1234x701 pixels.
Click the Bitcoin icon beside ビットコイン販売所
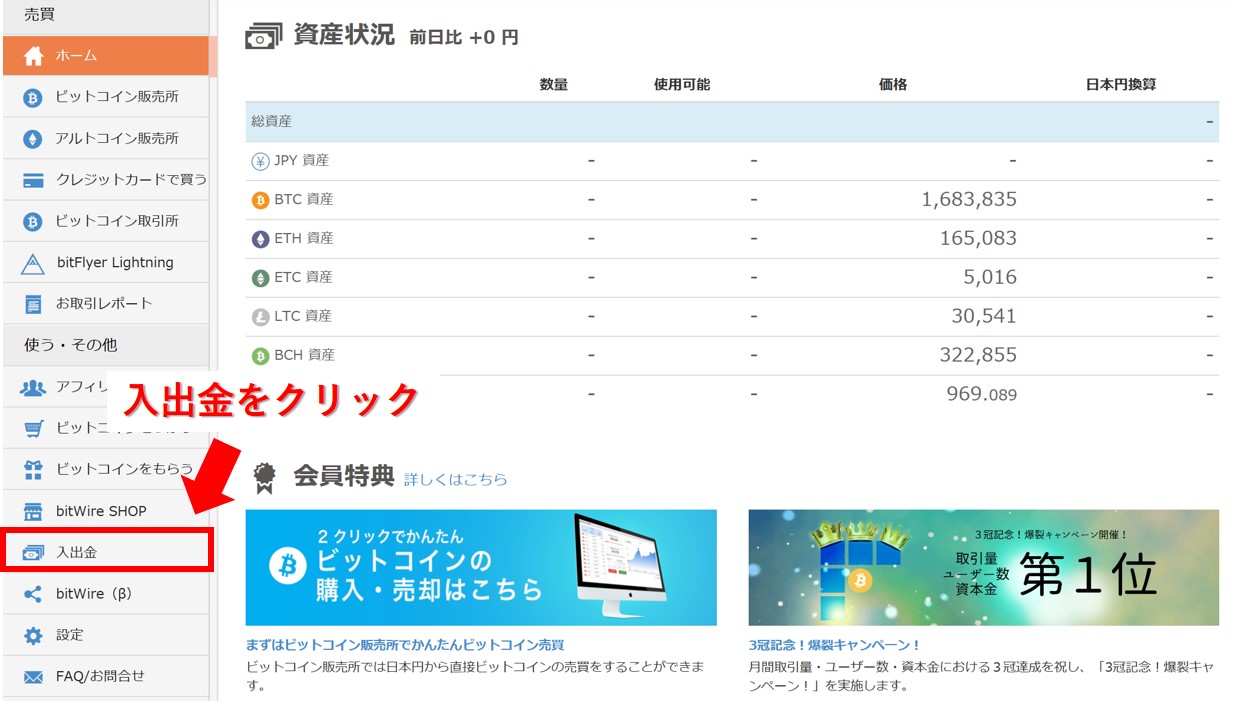pos(33,98)
